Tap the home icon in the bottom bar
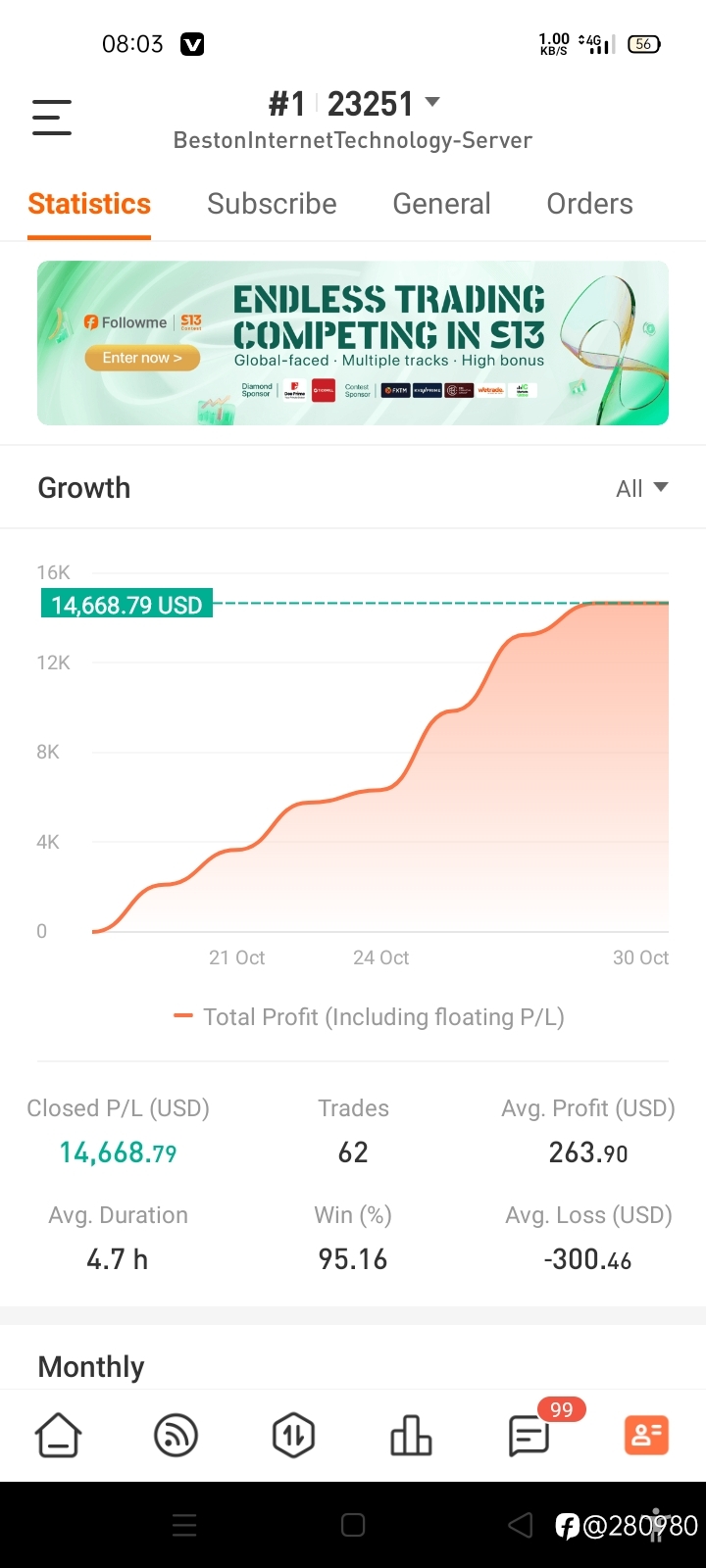The width and height of the screenshot is (706, 1568). pos(59,1436)
